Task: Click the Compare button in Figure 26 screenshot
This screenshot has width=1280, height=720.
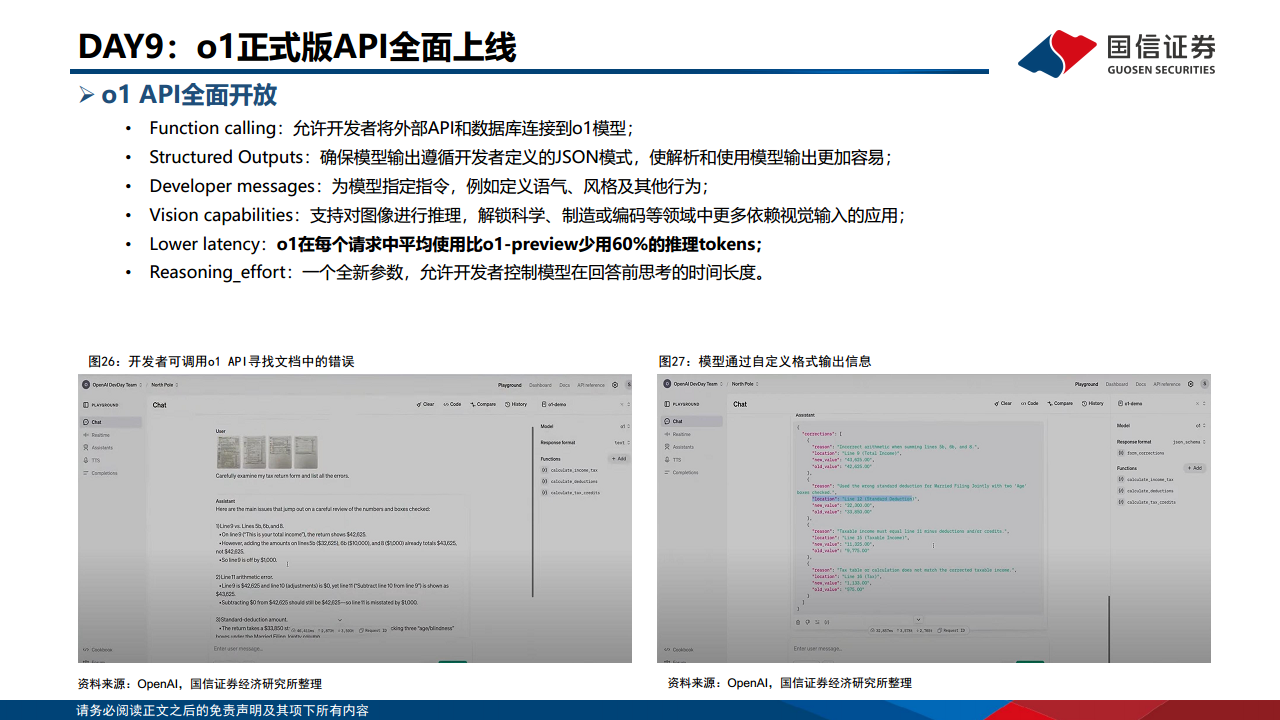Action: (483, 404)
